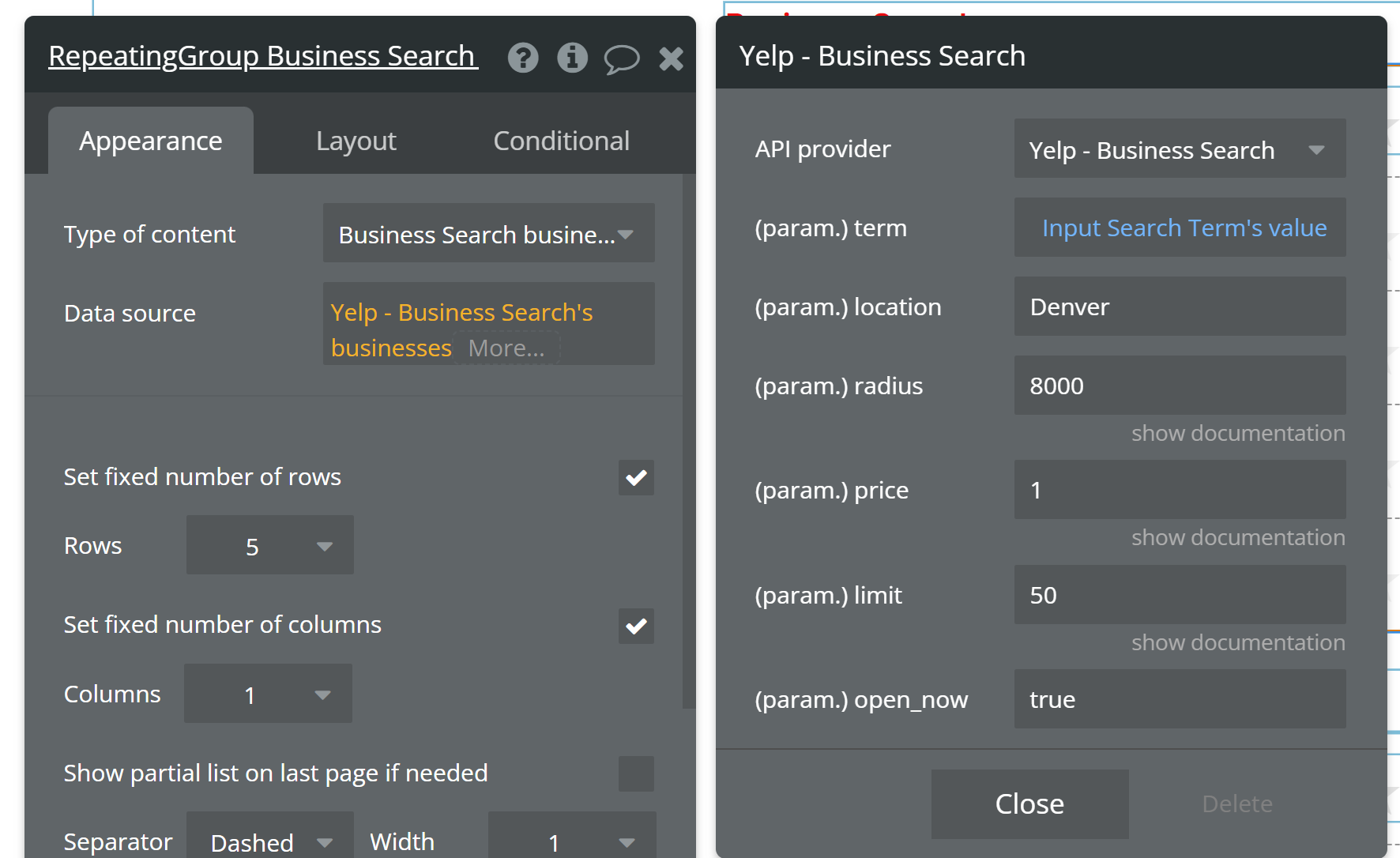Viewport: 1400px width, 858px height.
Task: Open the Rows count dropdown
Action: 270,546
